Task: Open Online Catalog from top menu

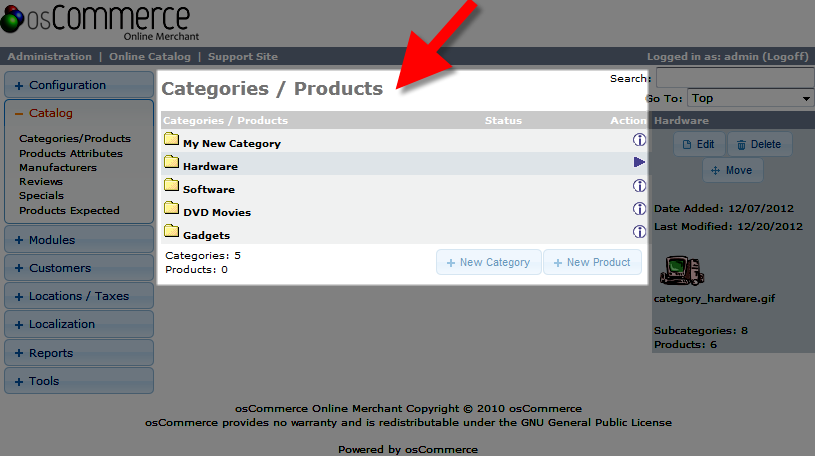Action: click(147, 56)
